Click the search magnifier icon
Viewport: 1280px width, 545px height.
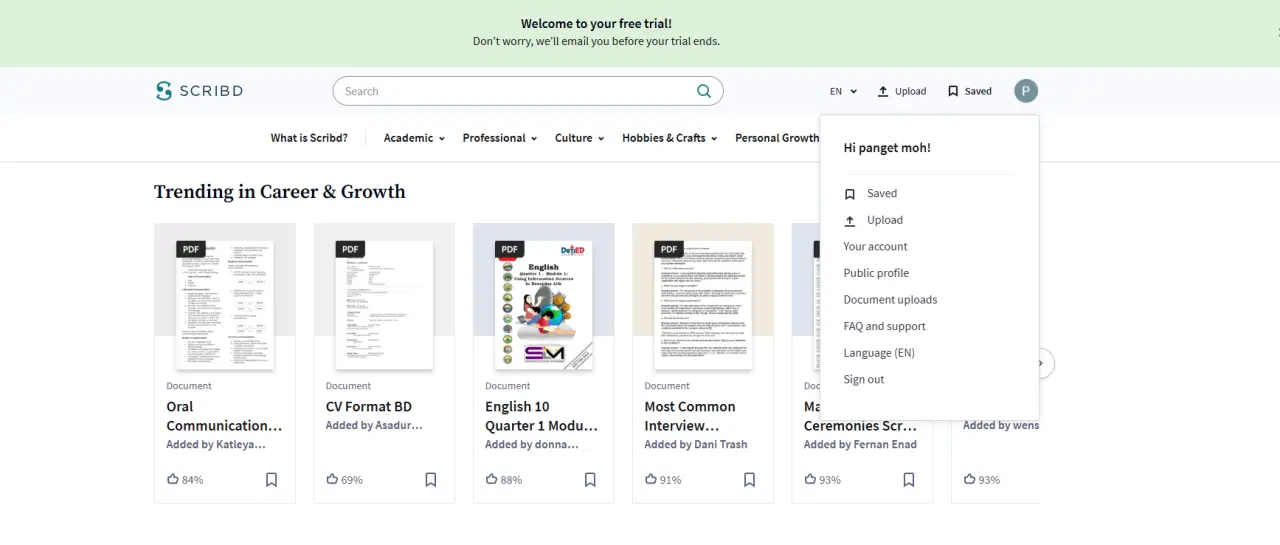704,91
